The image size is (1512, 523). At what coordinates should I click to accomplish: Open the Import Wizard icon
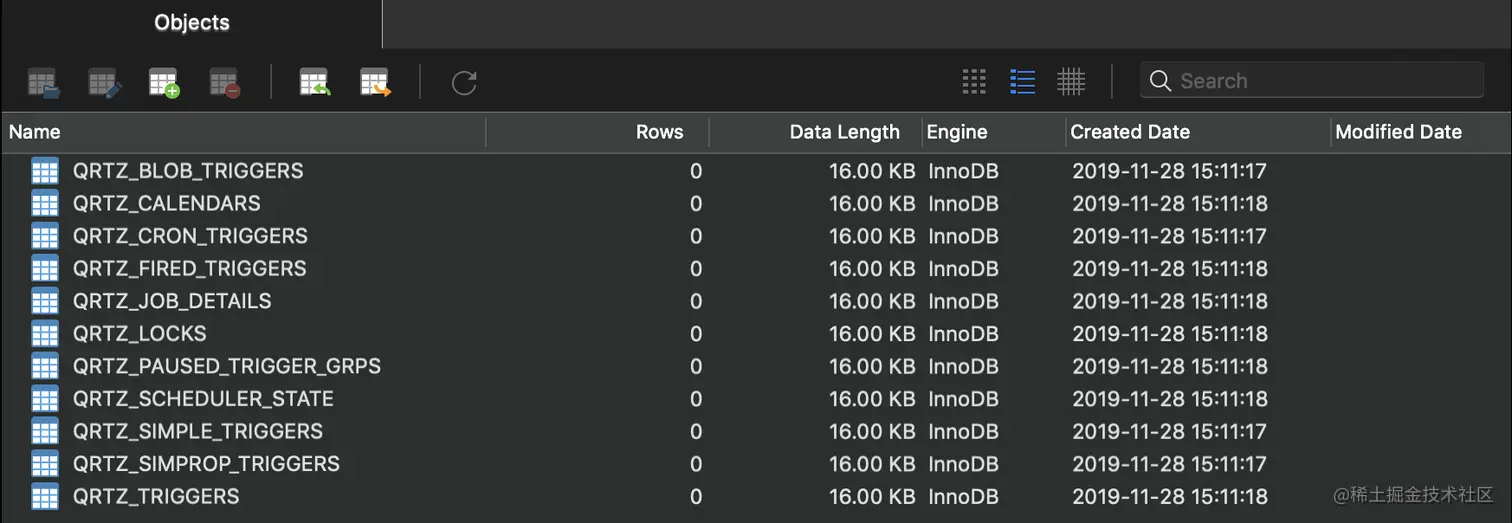tap(315, 82)
